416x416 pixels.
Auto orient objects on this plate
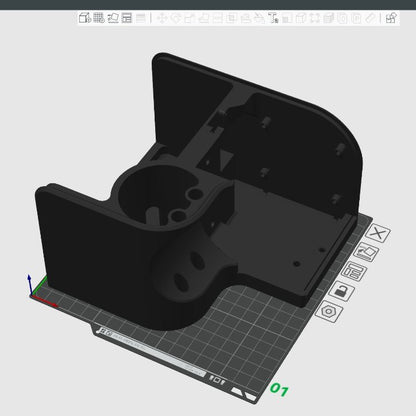coord(366,253)
